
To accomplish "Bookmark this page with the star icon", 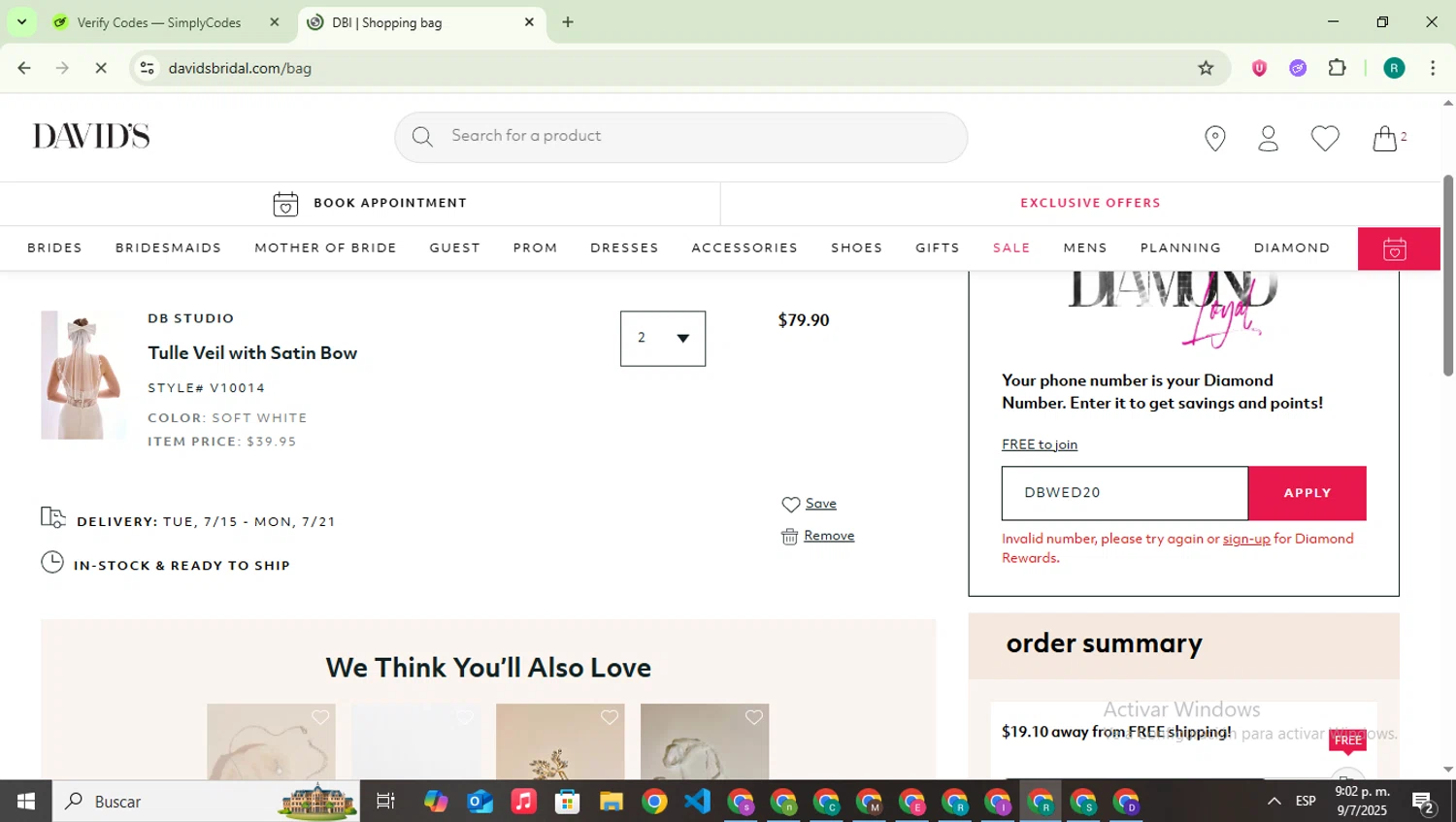I will click(x=1206, y=68).
